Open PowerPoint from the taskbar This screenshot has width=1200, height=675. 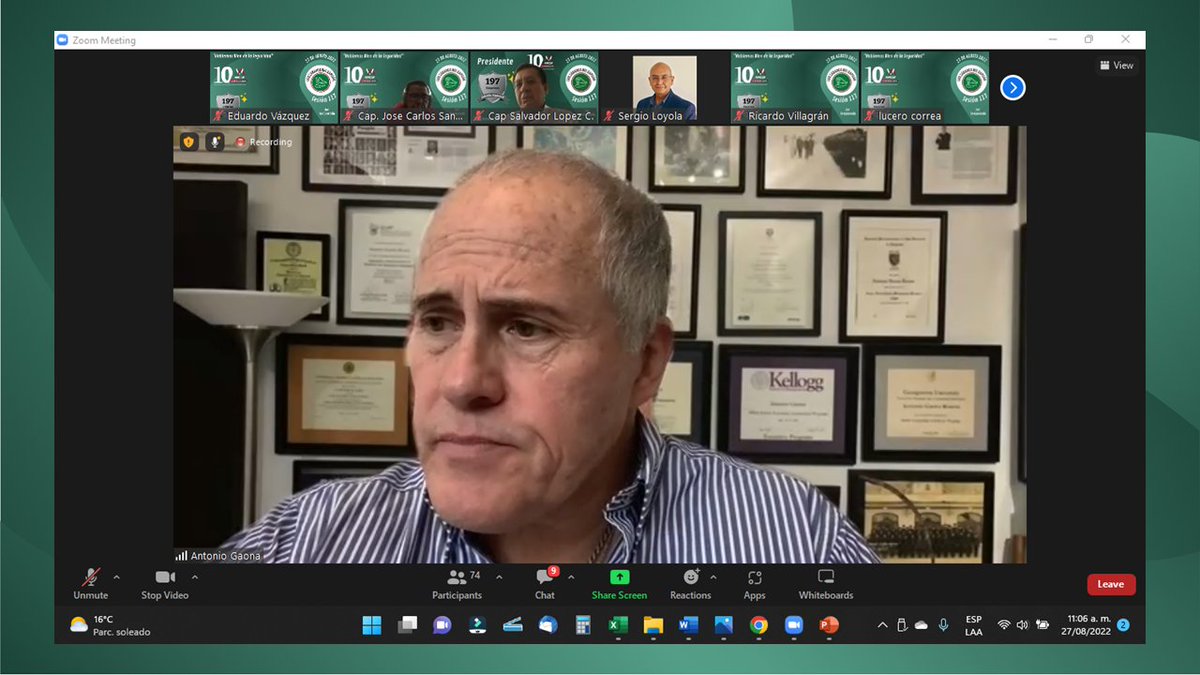click(x=829, y=625)
